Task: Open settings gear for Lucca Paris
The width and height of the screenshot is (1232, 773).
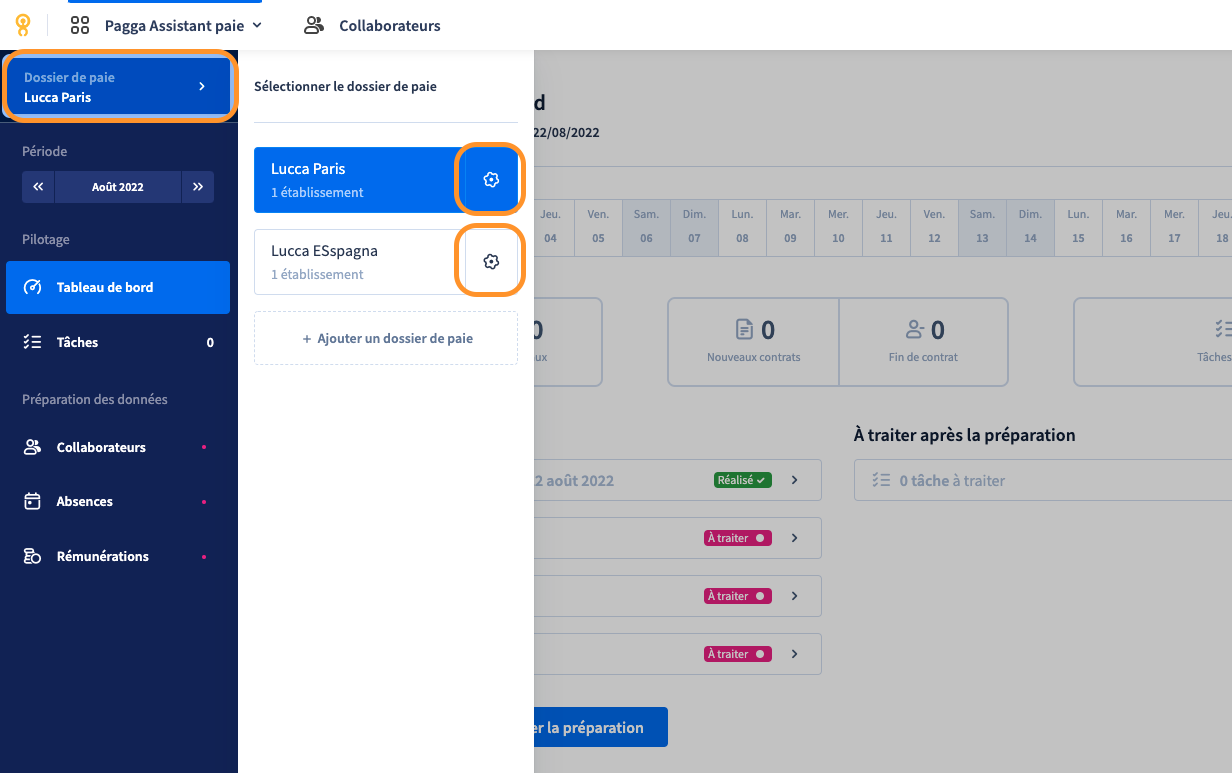Action: pyautogui.click(x=490, y=180)
